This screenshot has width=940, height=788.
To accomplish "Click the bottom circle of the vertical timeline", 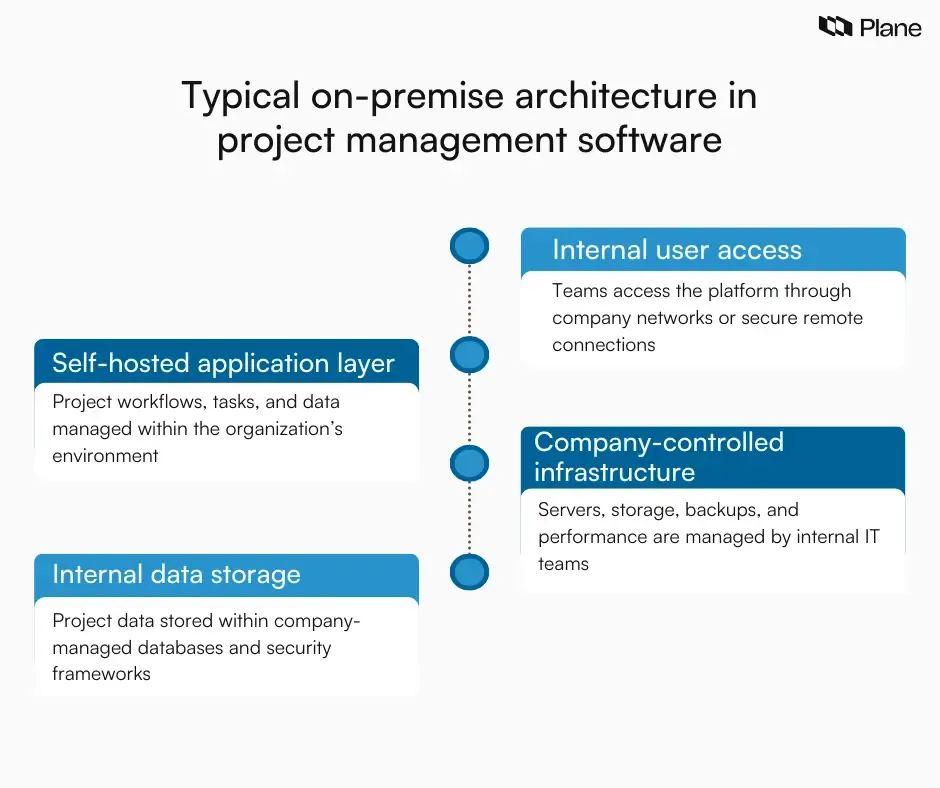I will (x=469, y=571).
